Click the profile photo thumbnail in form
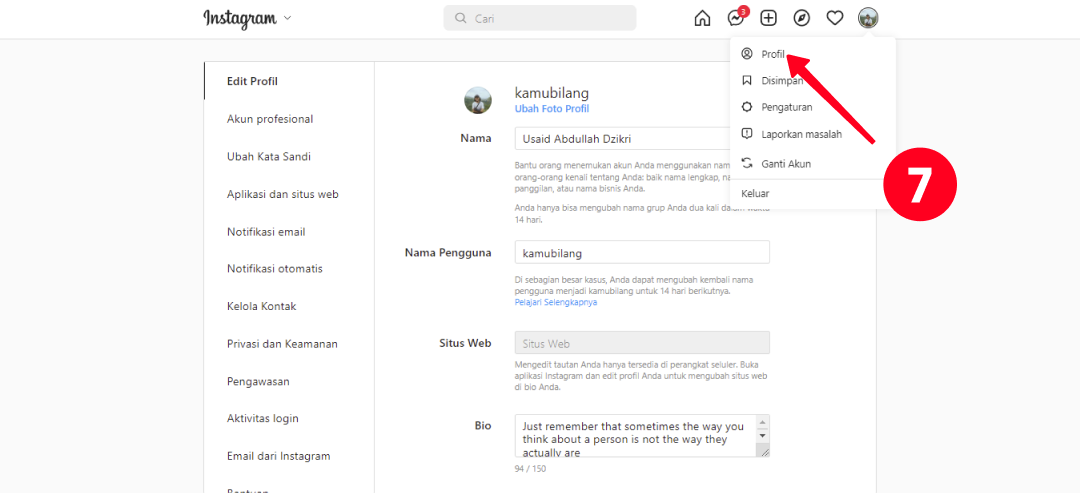1080x493 pixels. (478, 101)
